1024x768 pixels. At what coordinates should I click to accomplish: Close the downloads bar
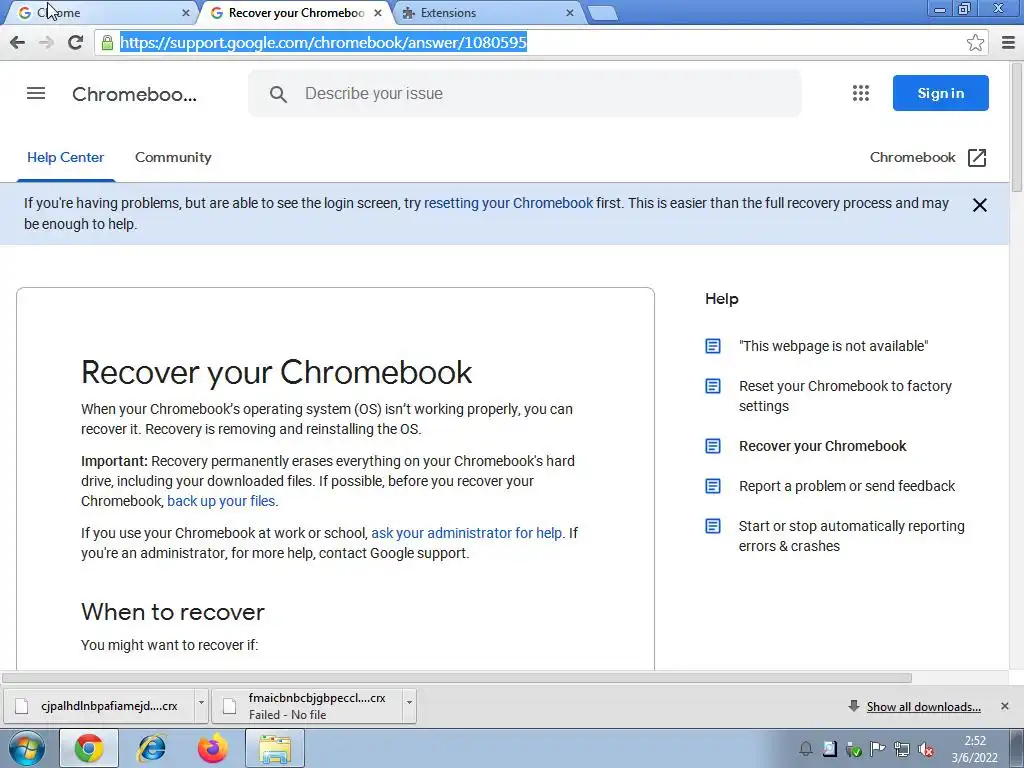coord(1004,706)
